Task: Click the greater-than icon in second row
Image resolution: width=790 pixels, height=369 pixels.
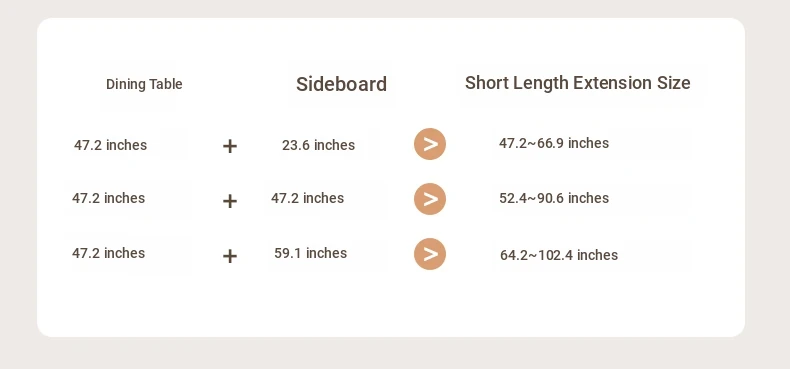Action: tap(430, 199)
